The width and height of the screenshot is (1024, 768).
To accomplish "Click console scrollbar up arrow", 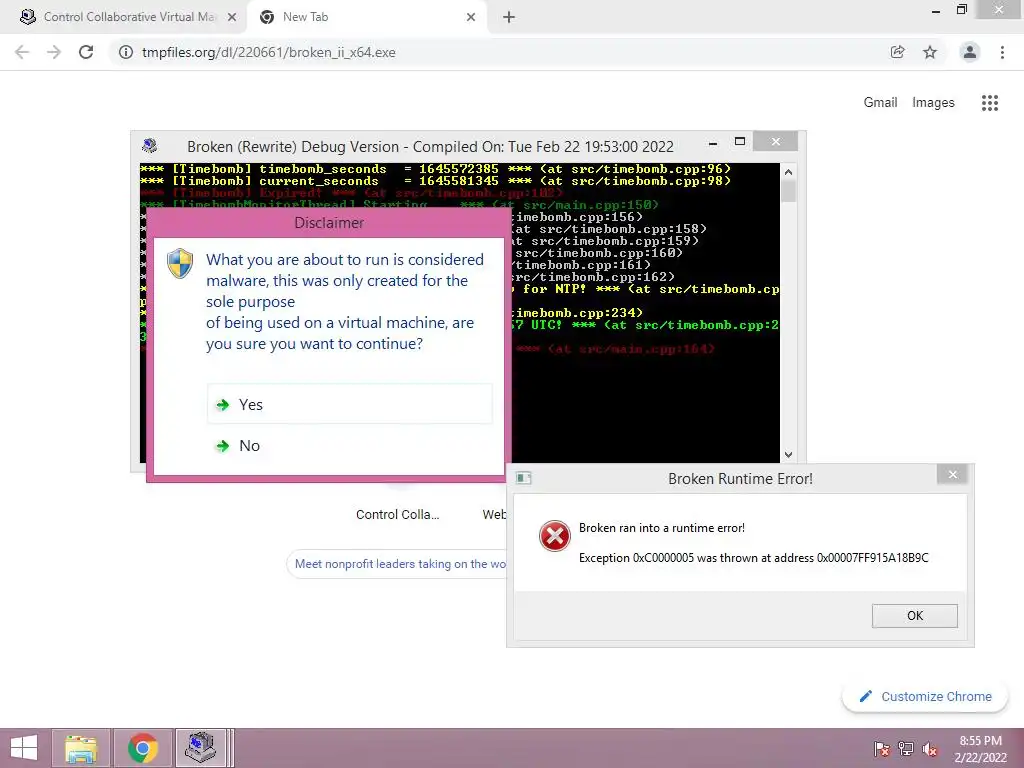I will 788,172.
